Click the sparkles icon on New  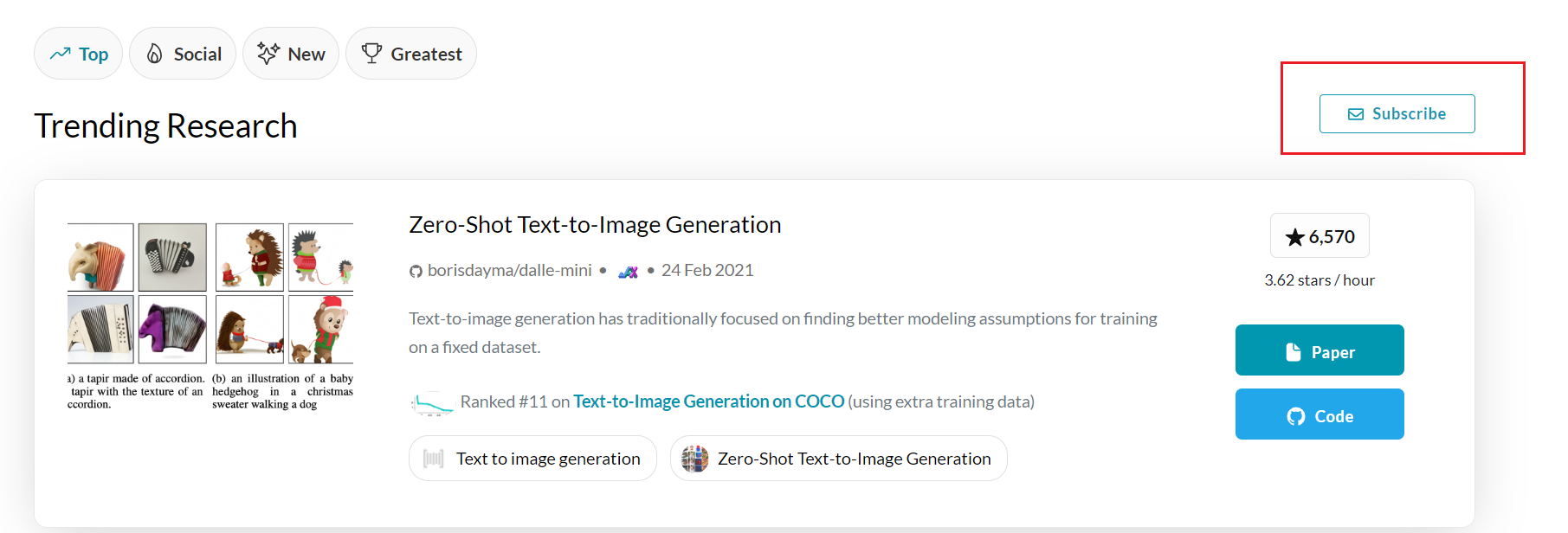pyautogui.click(x=268, y=54)
